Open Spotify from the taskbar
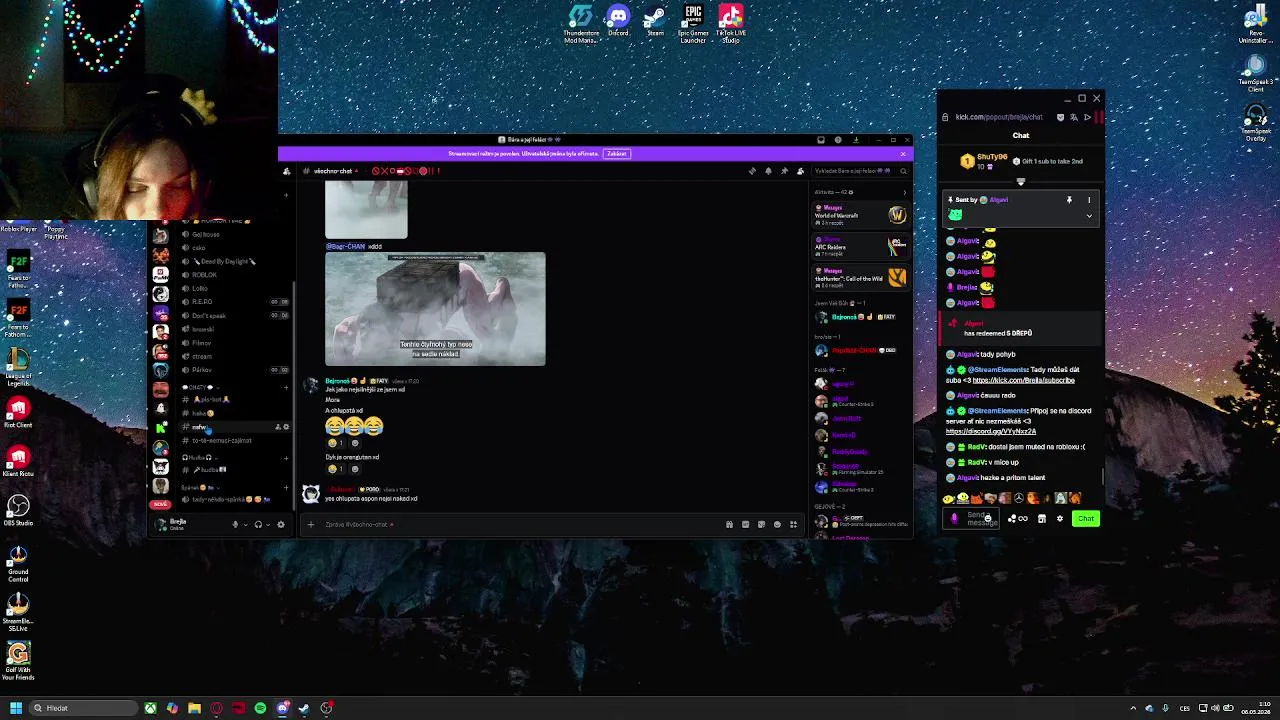Viewport: 1280px width, 720px height. 260,708
